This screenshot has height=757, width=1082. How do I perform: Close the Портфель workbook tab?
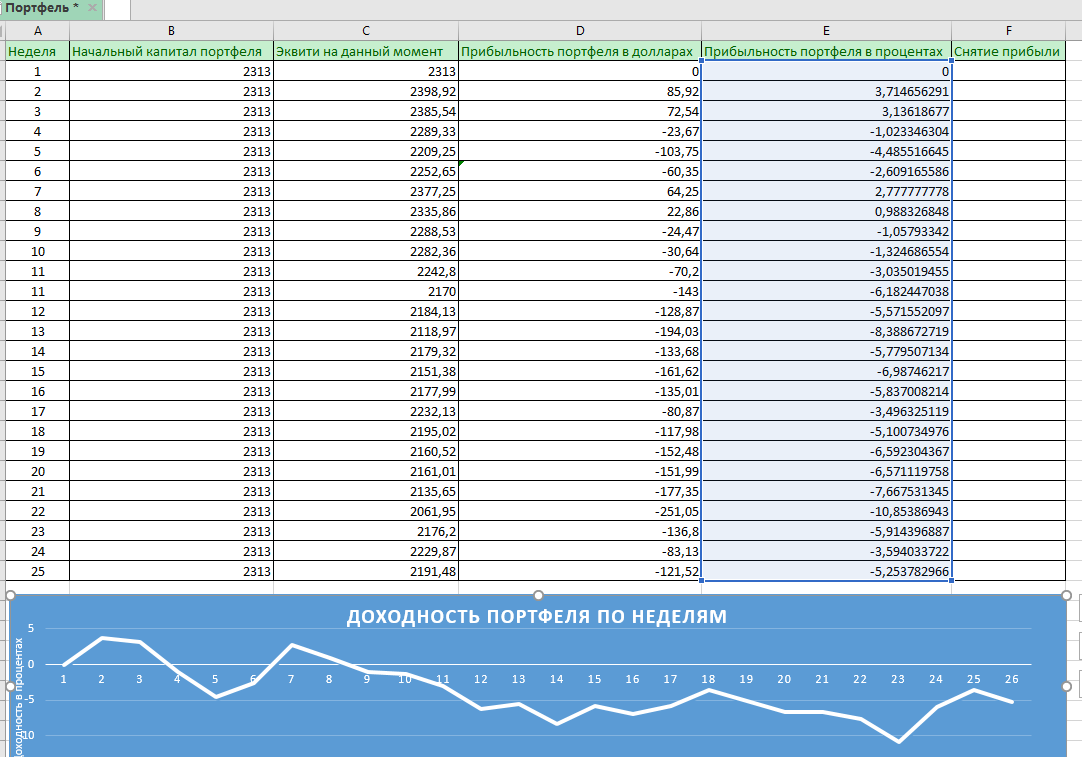click(x=92, y=8)
